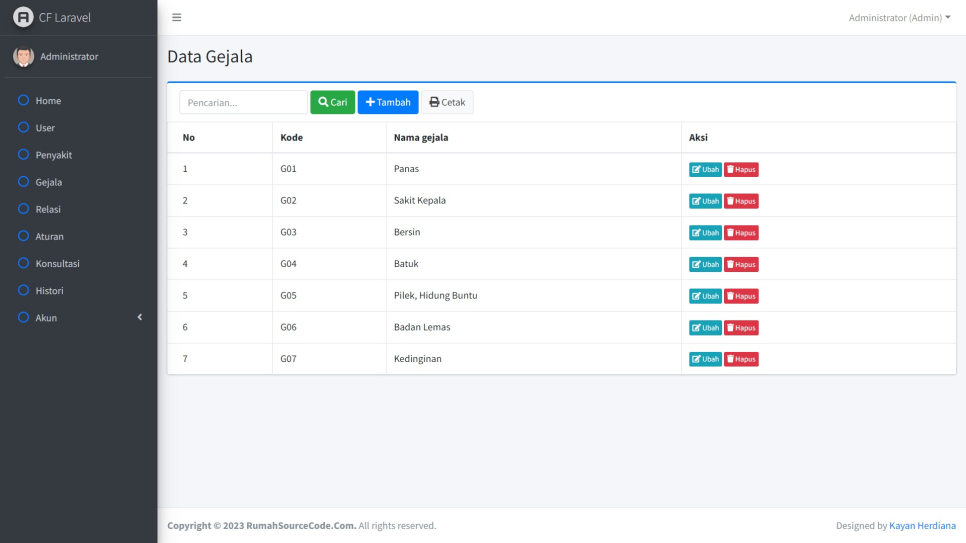
Task: Click the Kedinginan symptom name
Action: [418, 359]
